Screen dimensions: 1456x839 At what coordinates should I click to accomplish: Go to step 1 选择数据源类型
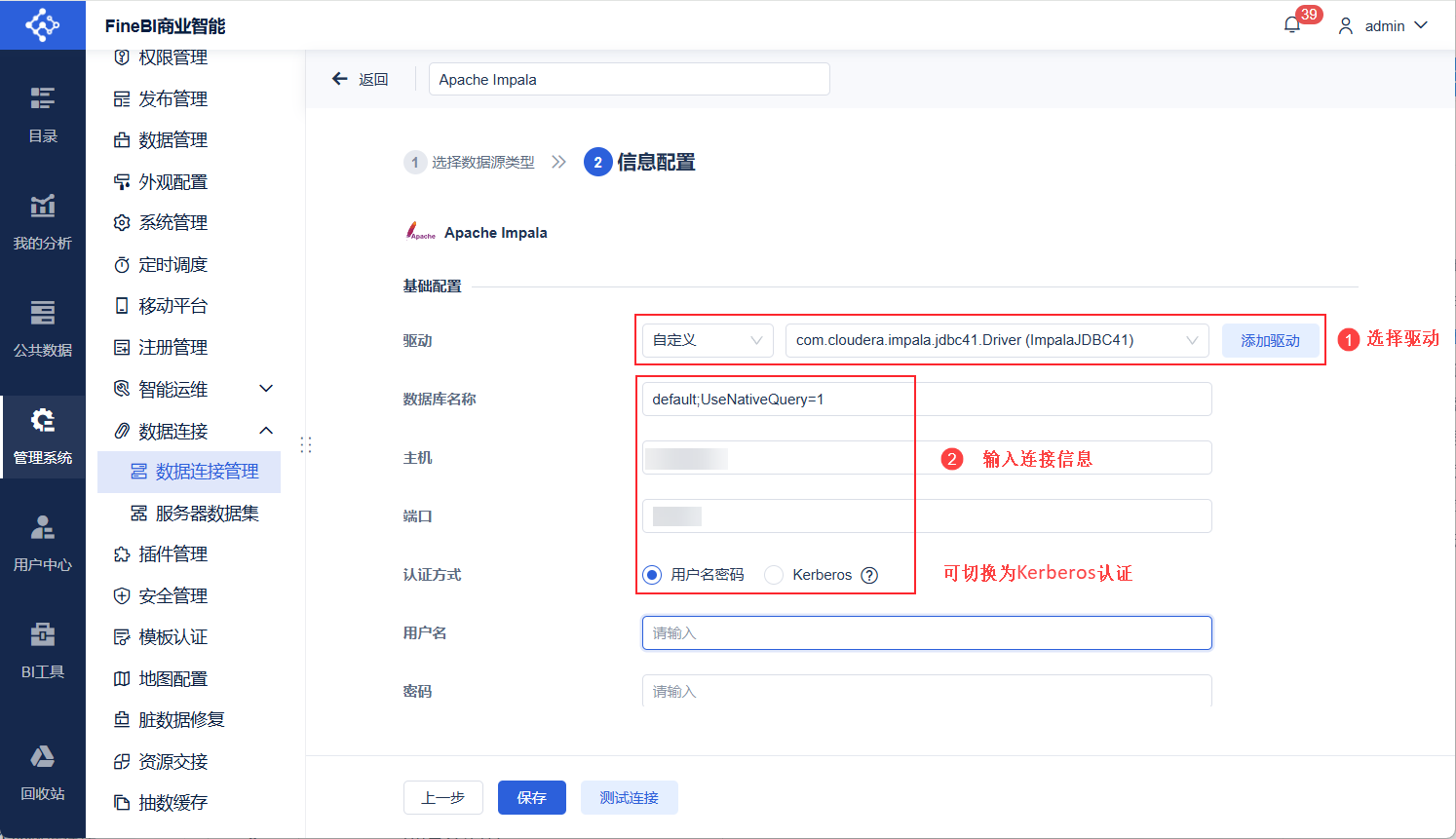[x=470, y=163]
